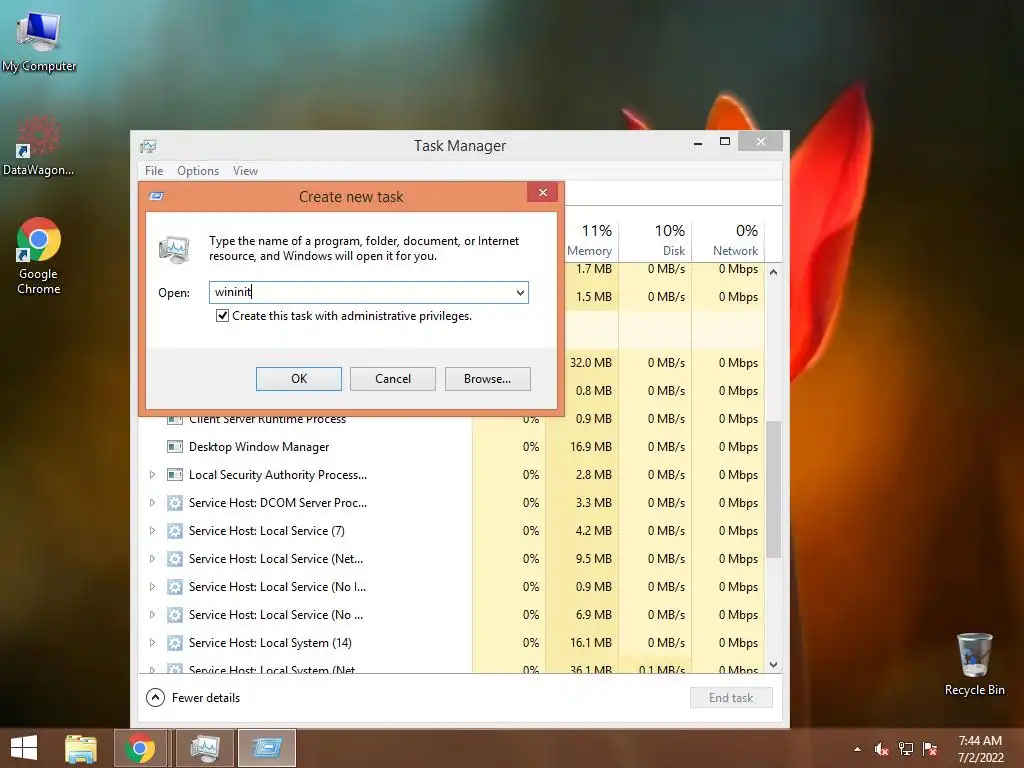The width and height of the screenshot is (1024, 768).
Task: Open Action Center flag icon
Action: 930,749
